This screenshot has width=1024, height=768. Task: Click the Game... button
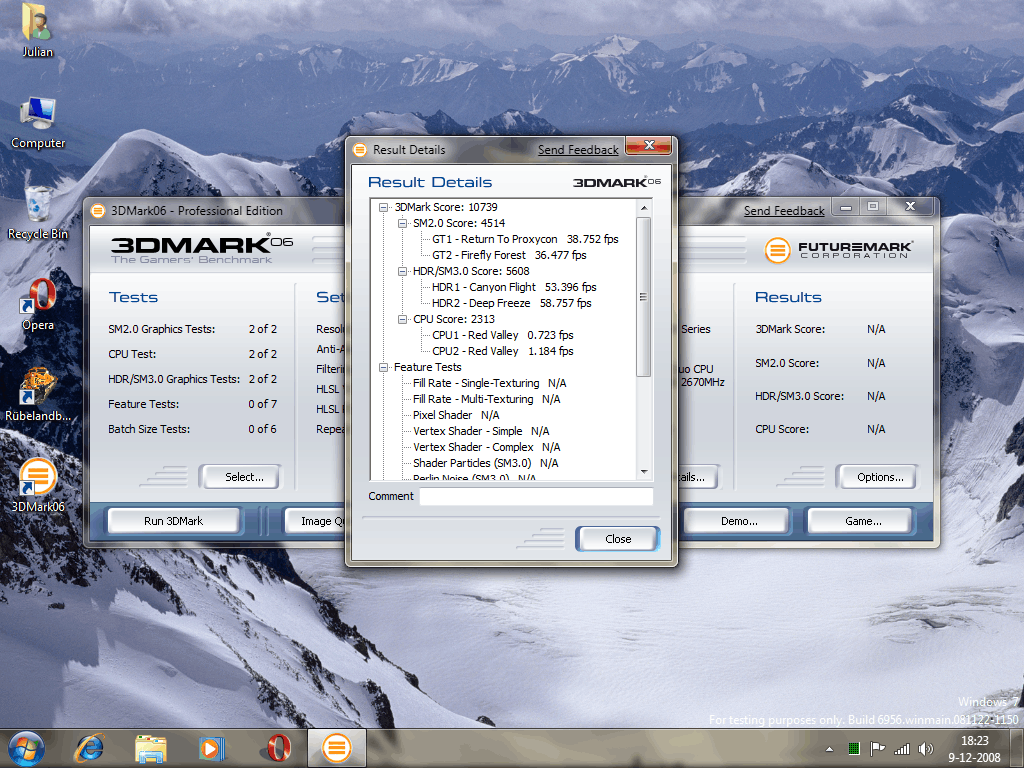click(862, 521)
